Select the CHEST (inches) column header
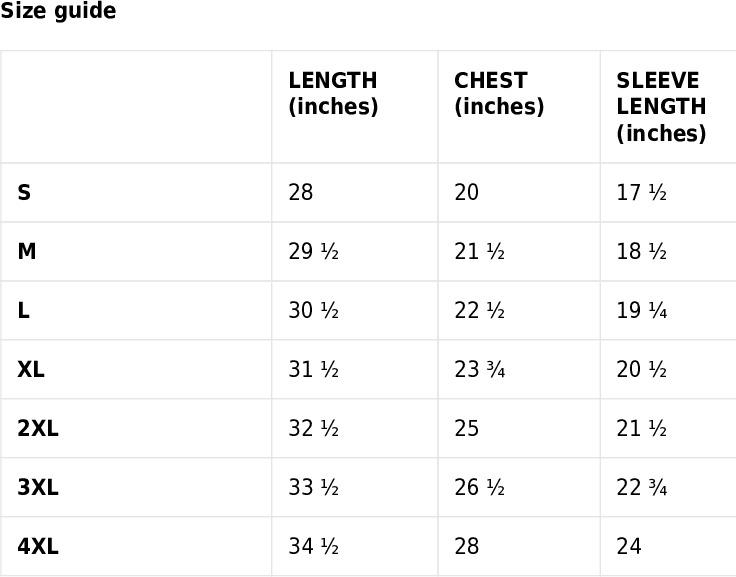736x577 pixels. click(x=499, y=93)
